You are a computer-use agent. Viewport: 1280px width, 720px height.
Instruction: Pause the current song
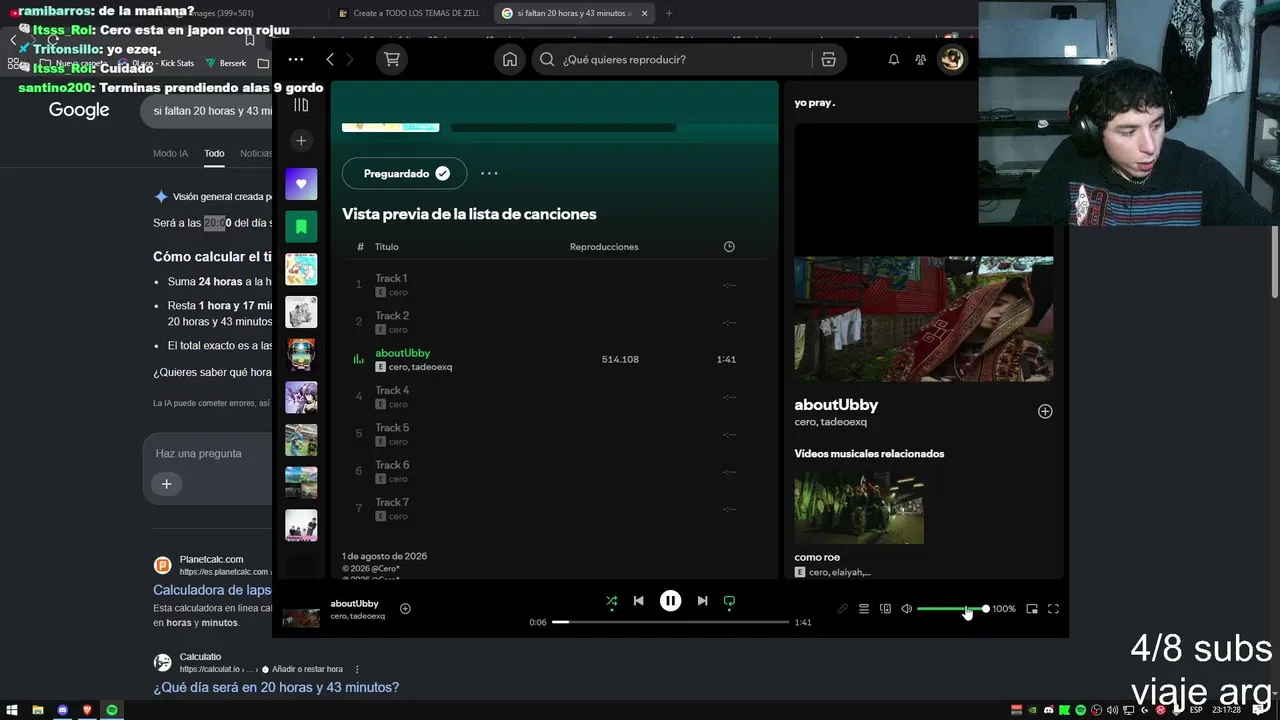(670, 601)
